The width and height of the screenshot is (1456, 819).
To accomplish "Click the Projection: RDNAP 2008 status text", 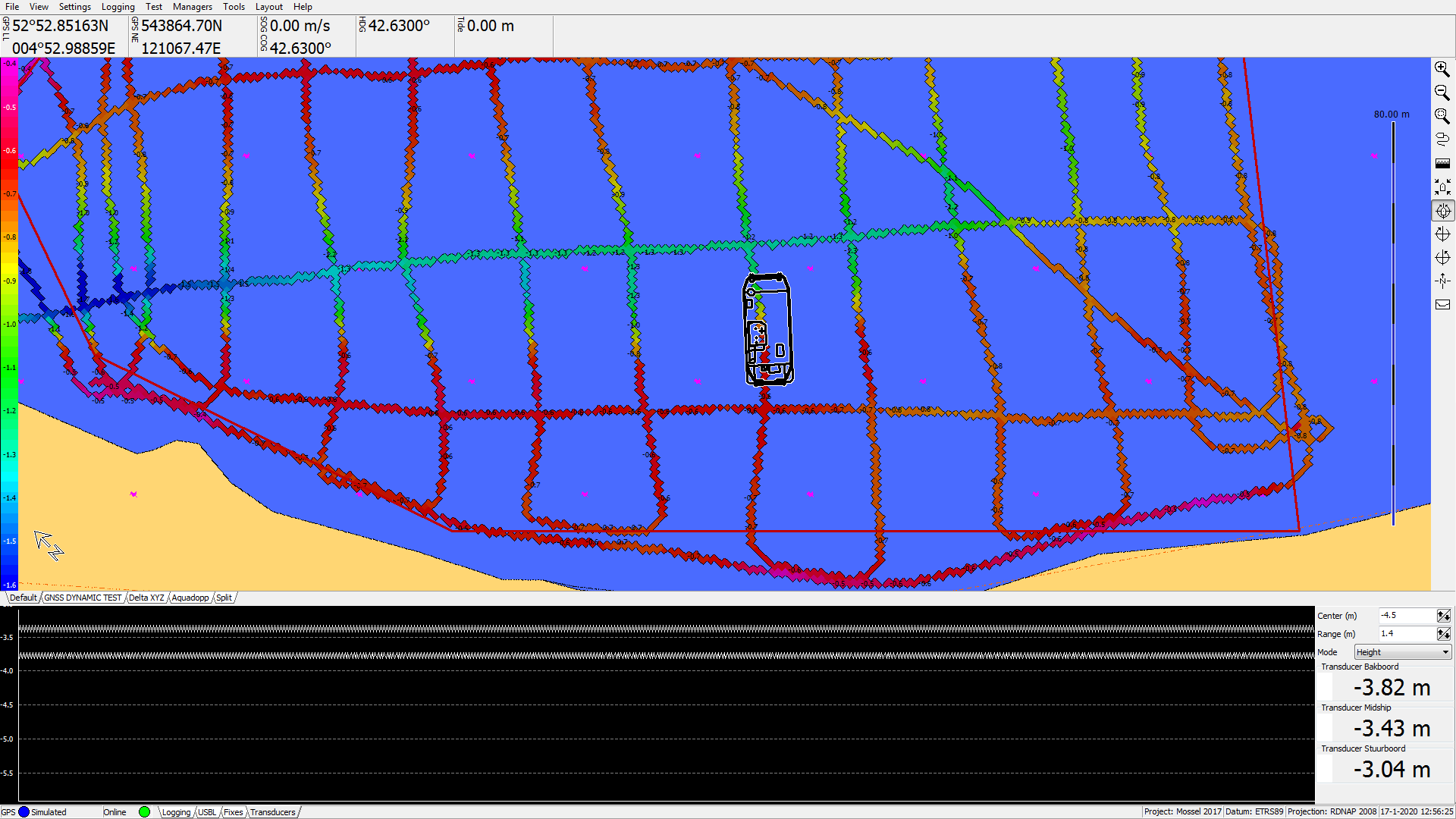I will tap(1332, 812).
